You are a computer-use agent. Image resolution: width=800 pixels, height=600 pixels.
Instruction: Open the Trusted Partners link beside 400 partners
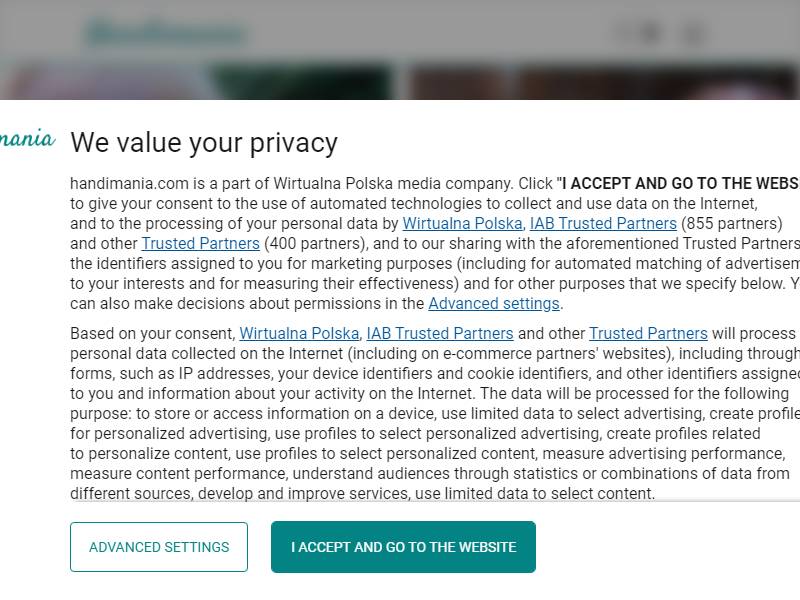click(x=201, y=243)
